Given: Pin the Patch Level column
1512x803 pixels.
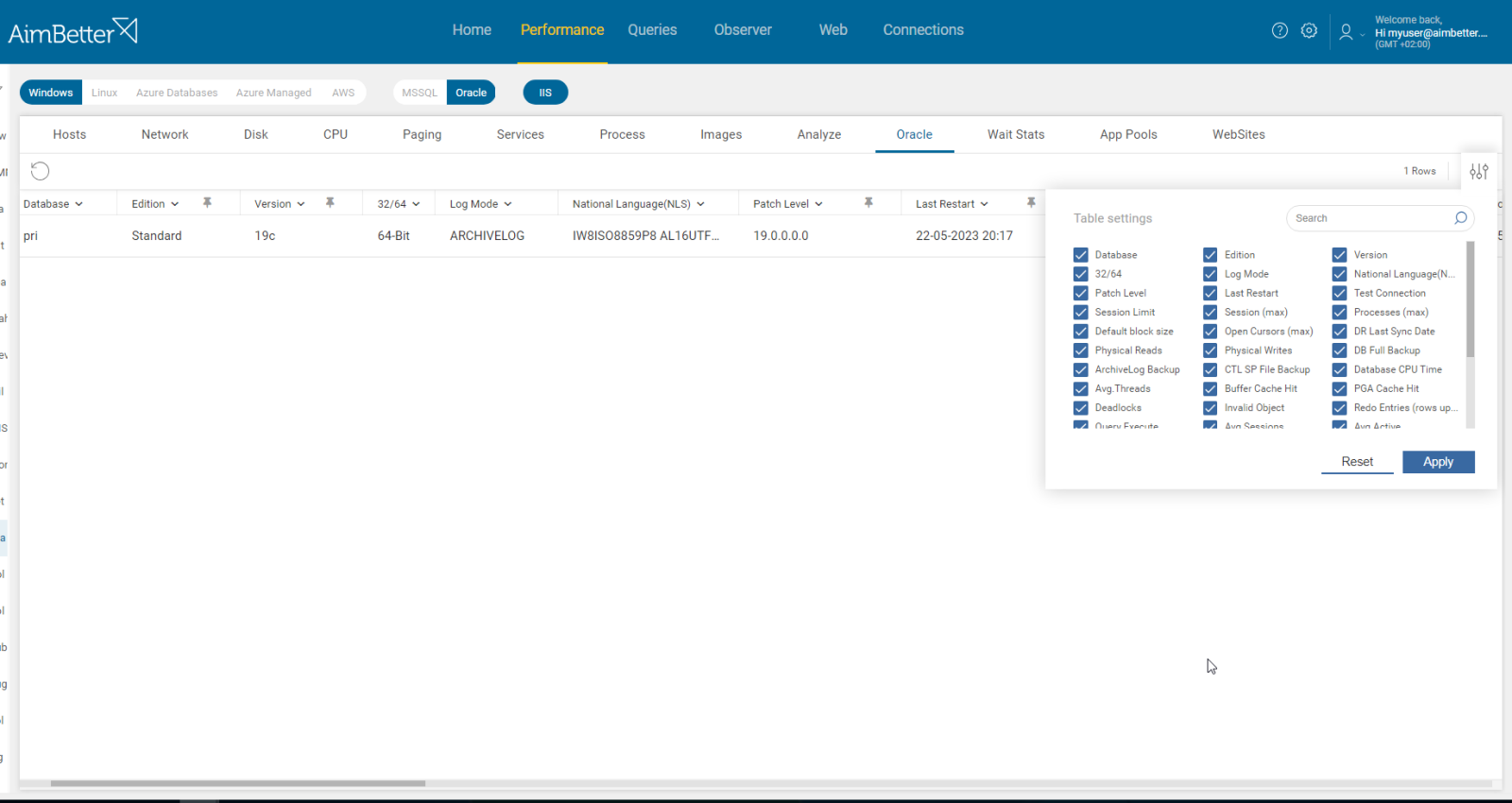Looking at the screenshot, I should coord(868,203).
